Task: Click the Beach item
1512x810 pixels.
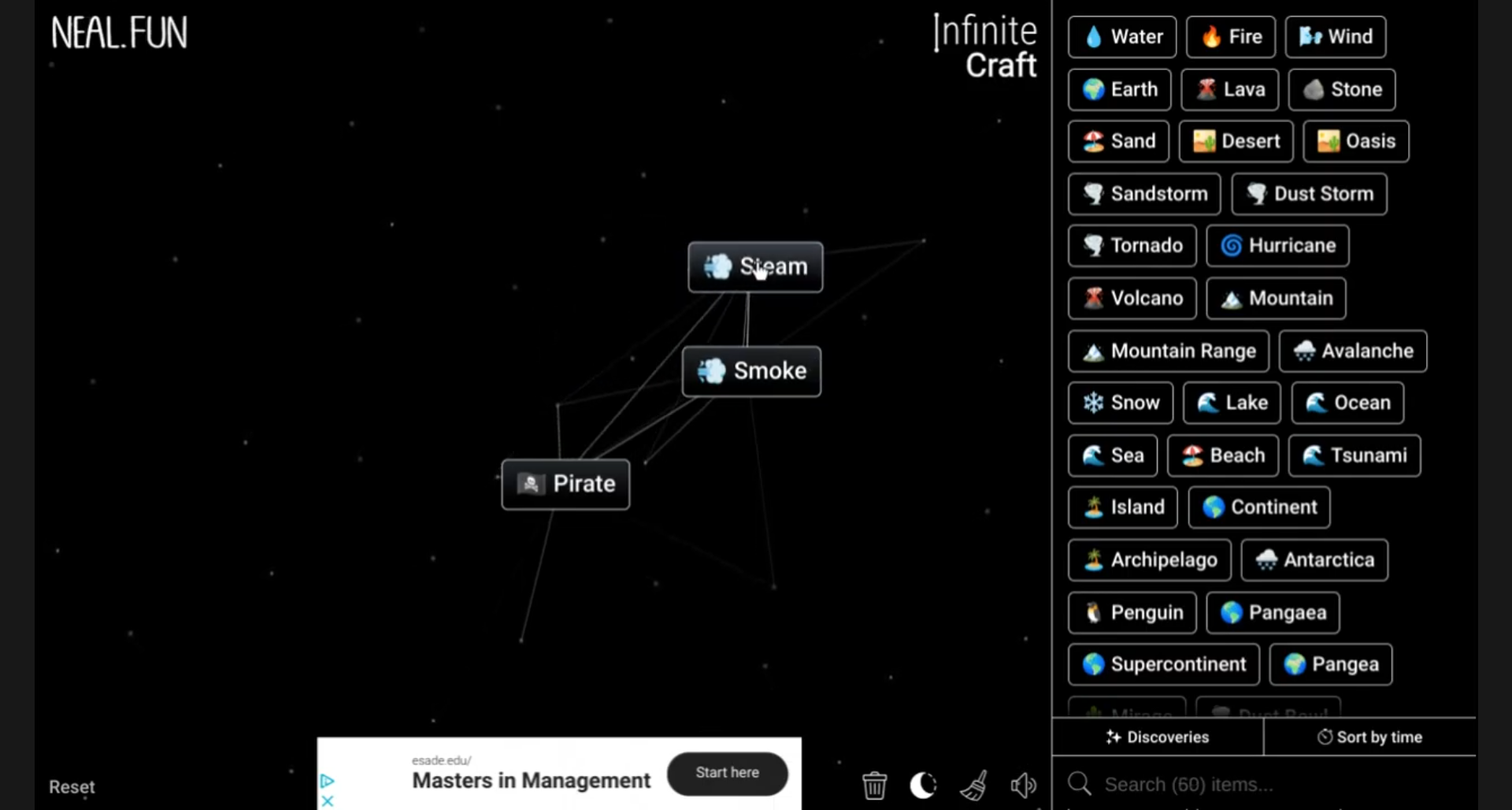Action: pos(1223,456)
